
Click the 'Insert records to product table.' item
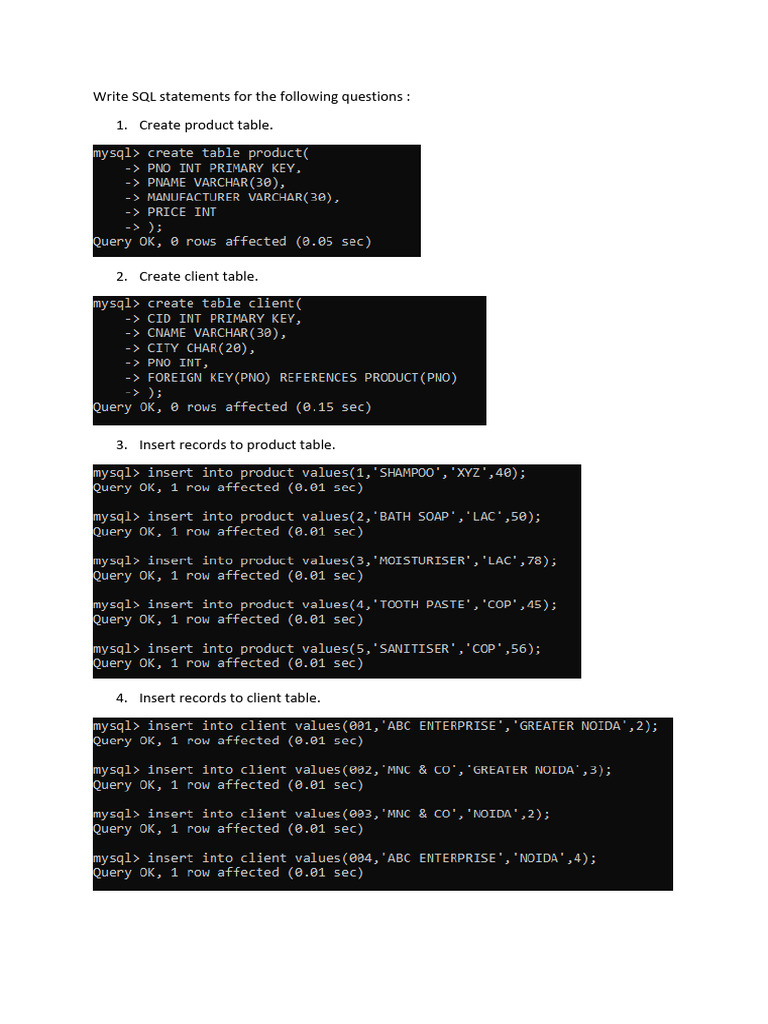tap(237, 445)
